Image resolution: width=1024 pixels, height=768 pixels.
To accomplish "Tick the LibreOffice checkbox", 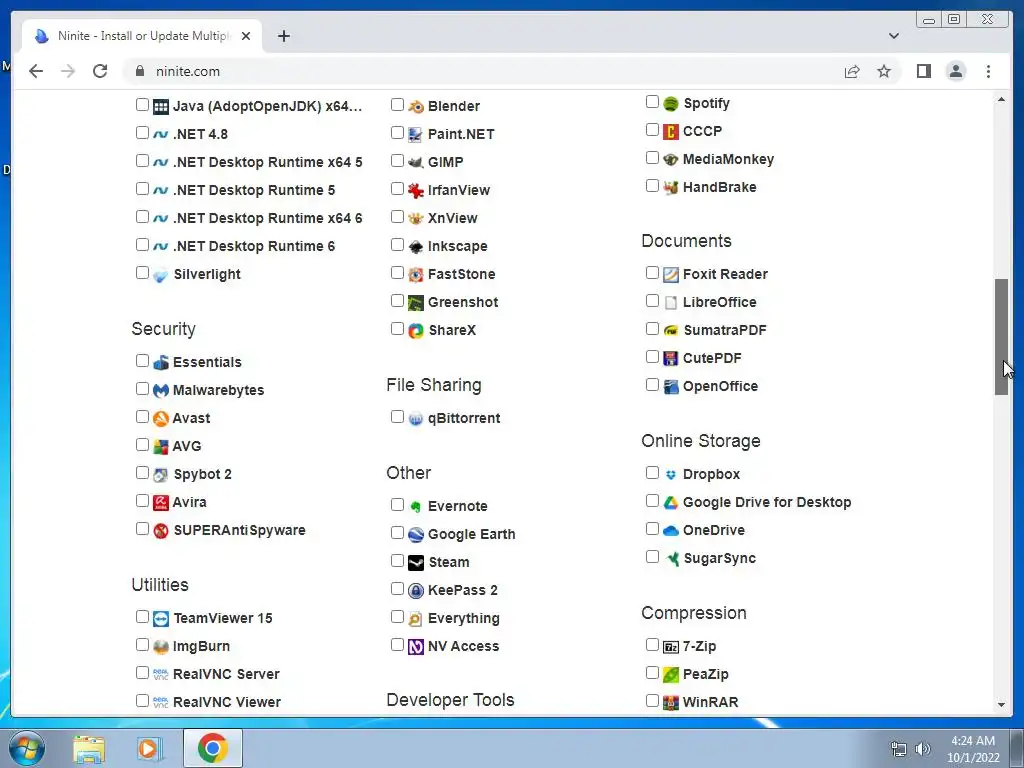I will tap(652, 301).
